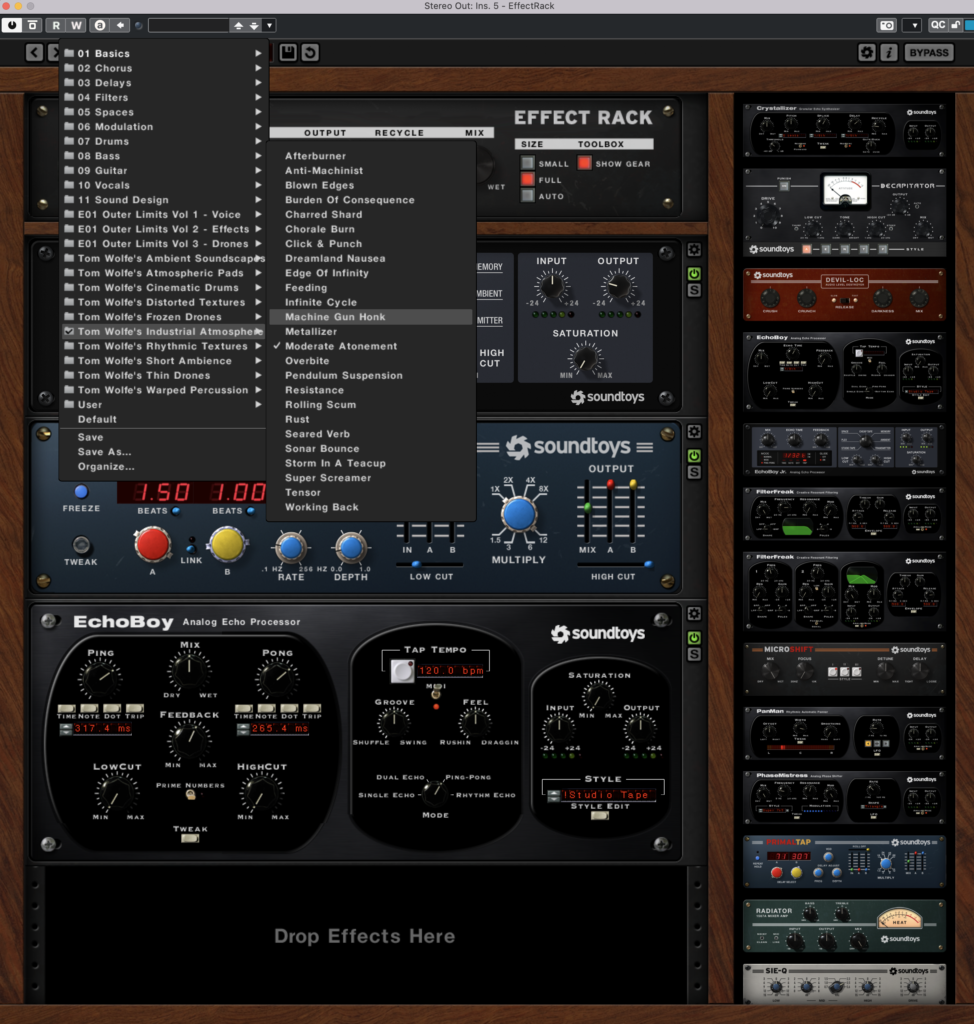Click the save preset floppy icon
Image resolution: width=974 pixels, height=1024 pixels.
(x=288, y=52)
